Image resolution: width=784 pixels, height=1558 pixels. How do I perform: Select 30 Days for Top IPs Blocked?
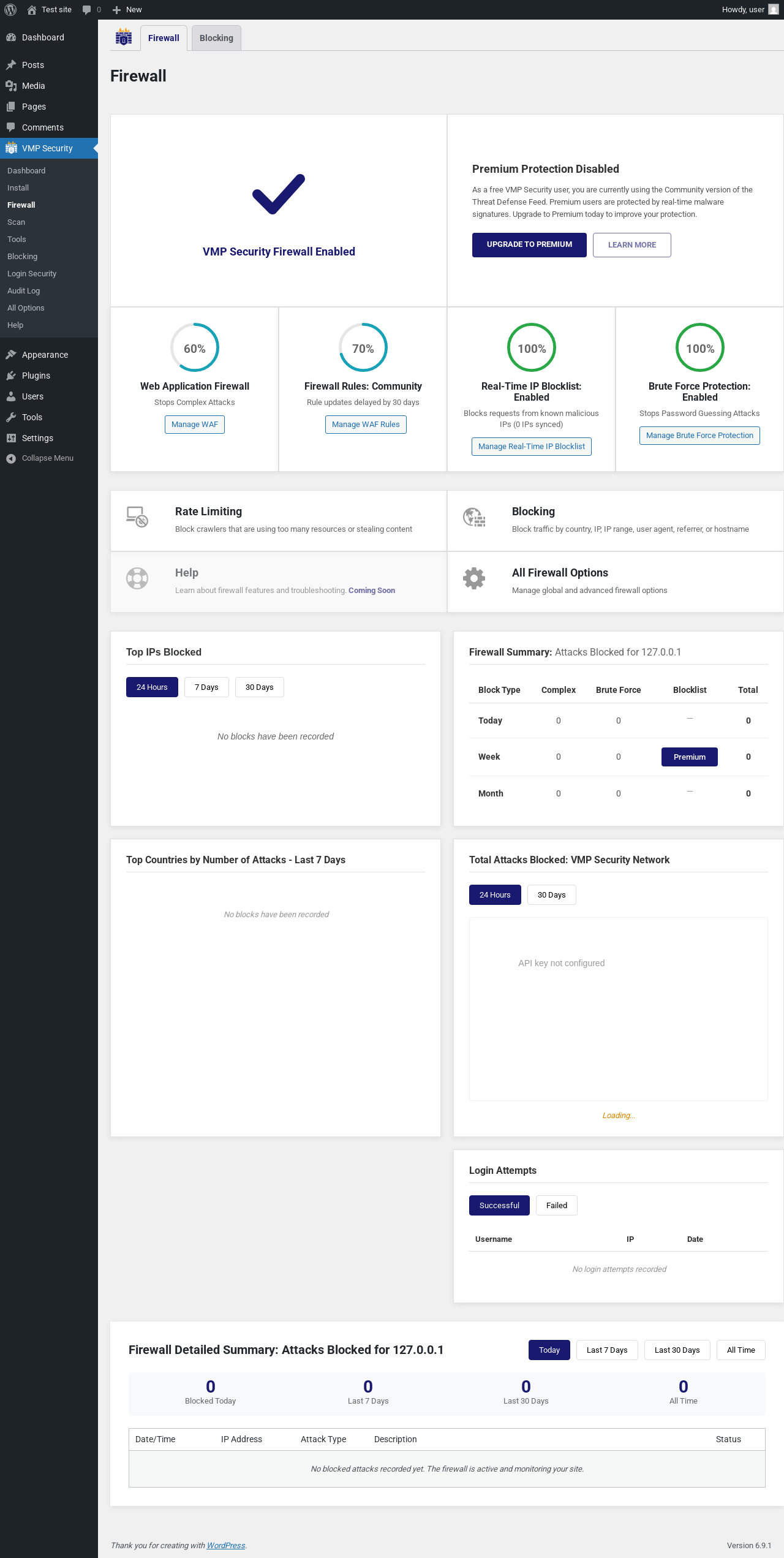260,687
